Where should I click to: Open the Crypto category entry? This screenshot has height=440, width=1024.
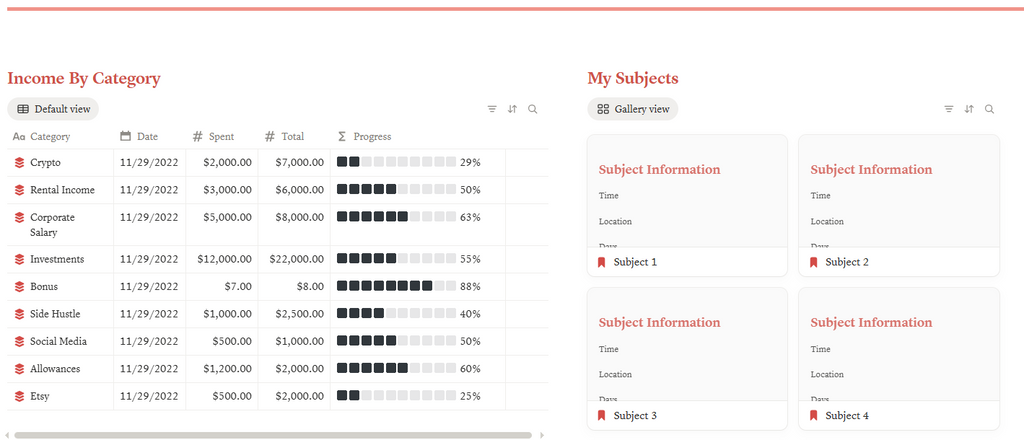[45, 163]
